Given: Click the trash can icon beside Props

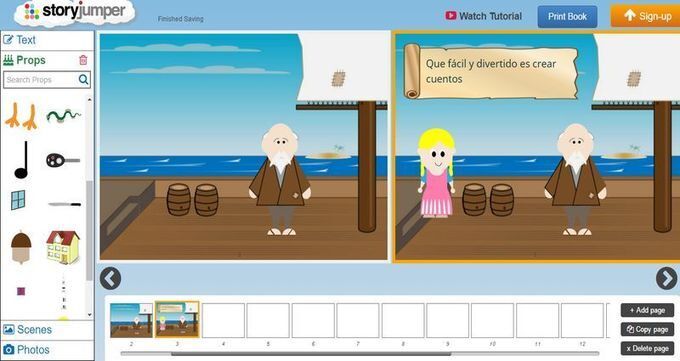Looking at the screenshot, I should [83, 60].
